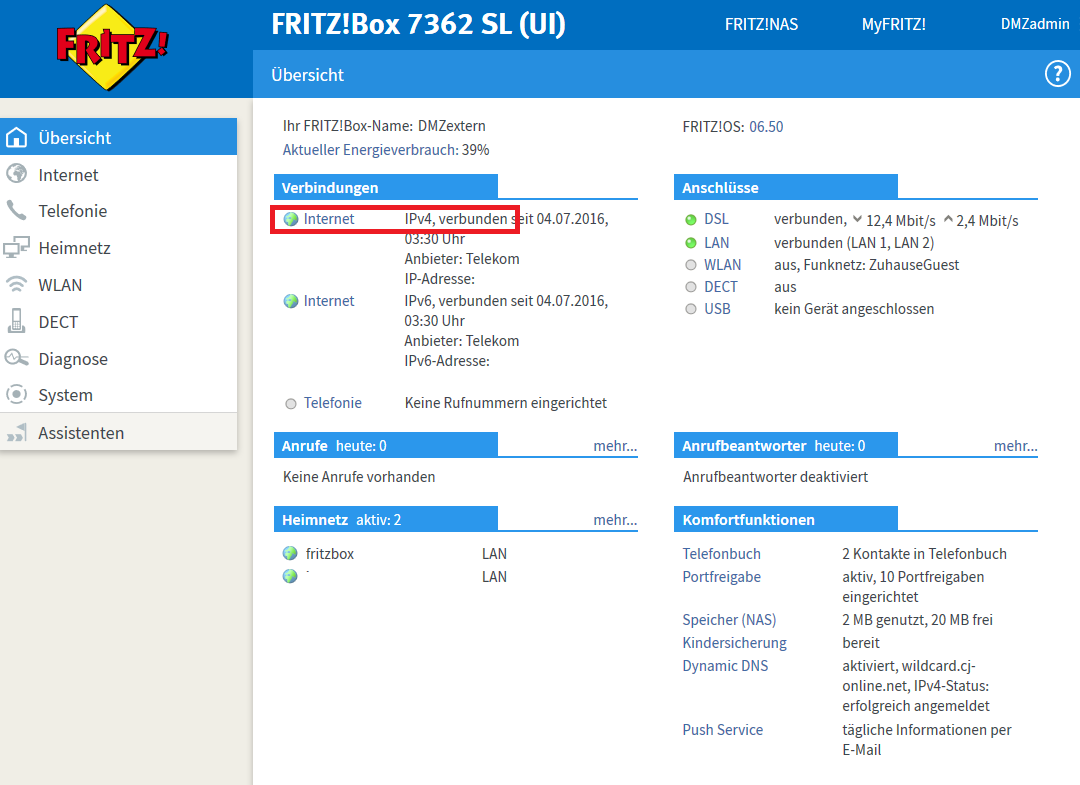Viewport: 1080px width, 785px height.
Task: Click the globe icon of IPv6 Internet connection
Action: point(291,301)
